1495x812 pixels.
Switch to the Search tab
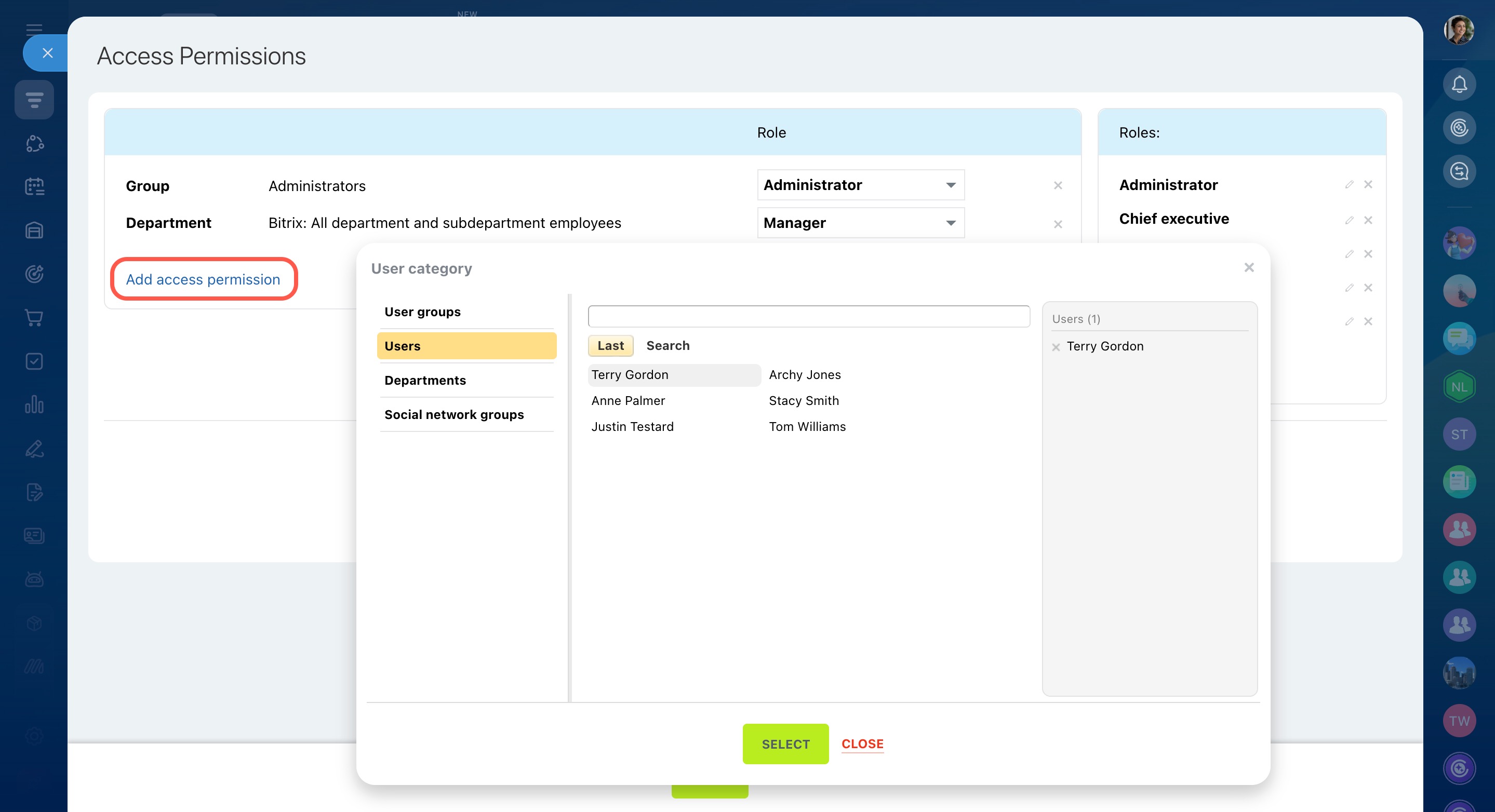point(668,346)
